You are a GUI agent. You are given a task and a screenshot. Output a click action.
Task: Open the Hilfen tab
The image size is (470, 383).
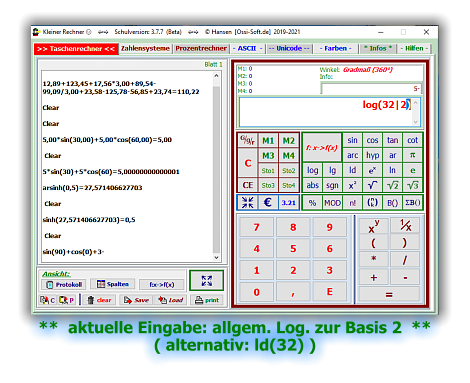point(414,48)
